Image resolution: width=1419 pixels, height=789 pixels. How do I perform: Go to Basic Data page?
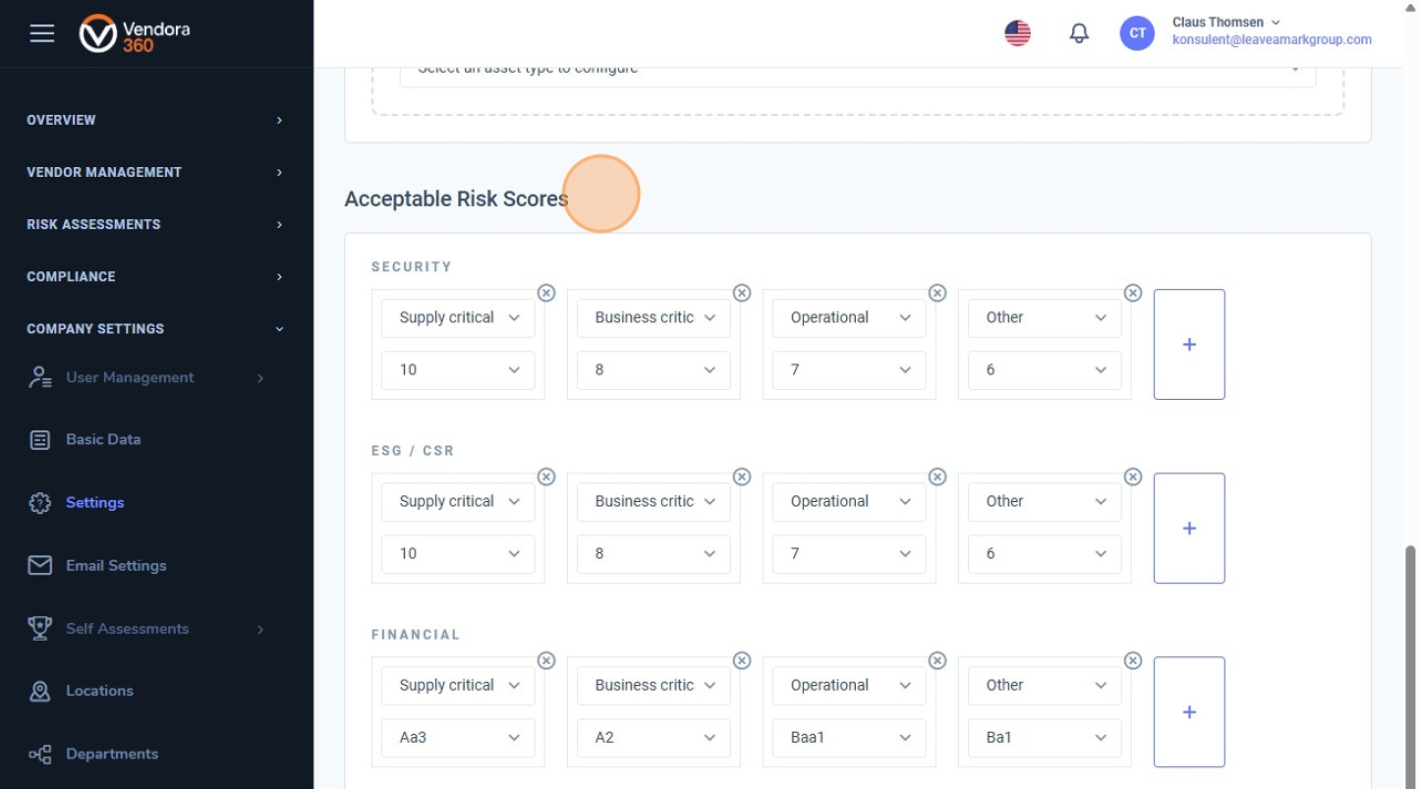click(x=103, y=440)
